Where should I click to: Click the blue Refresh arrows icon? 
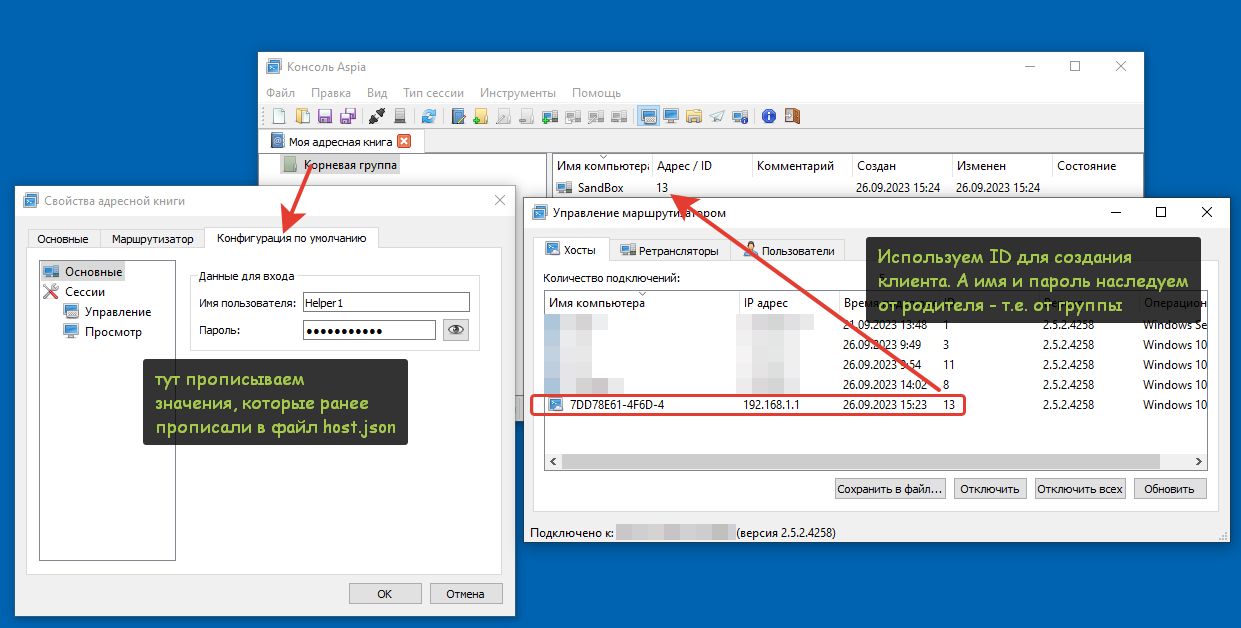[x=429, y=116]
